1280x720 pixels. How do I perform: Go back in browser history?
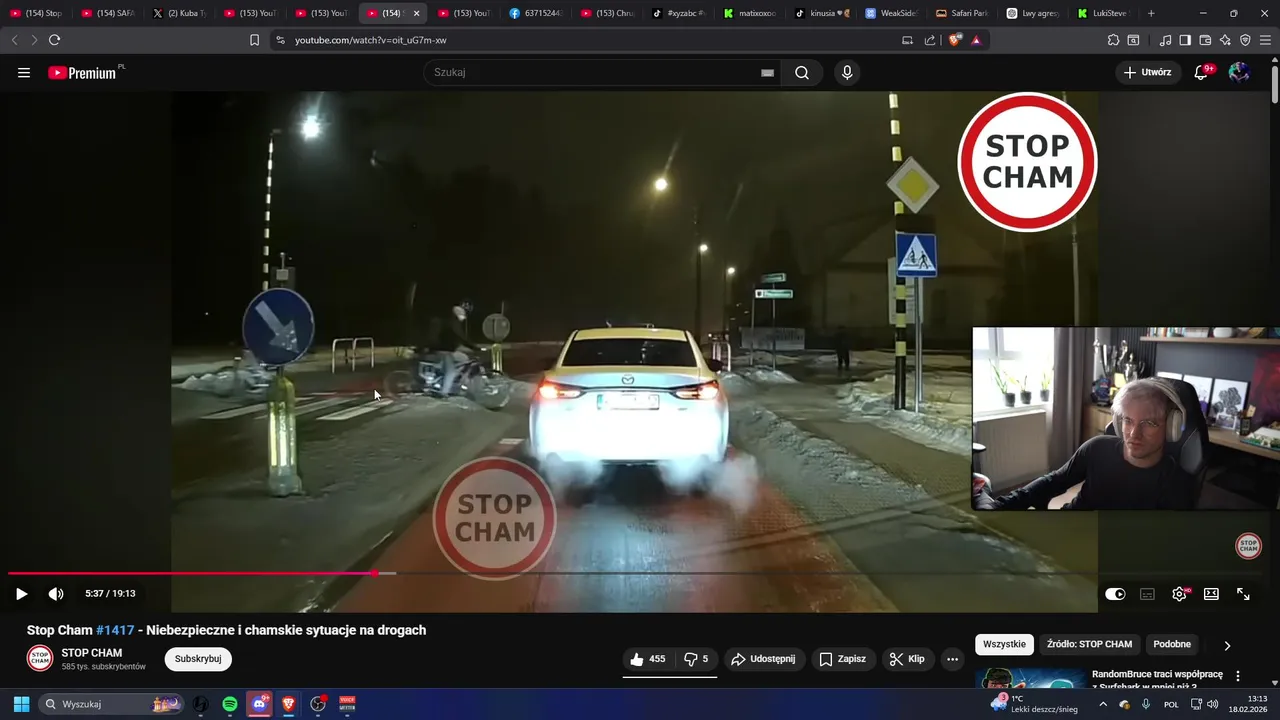click(x=14, y=40)
